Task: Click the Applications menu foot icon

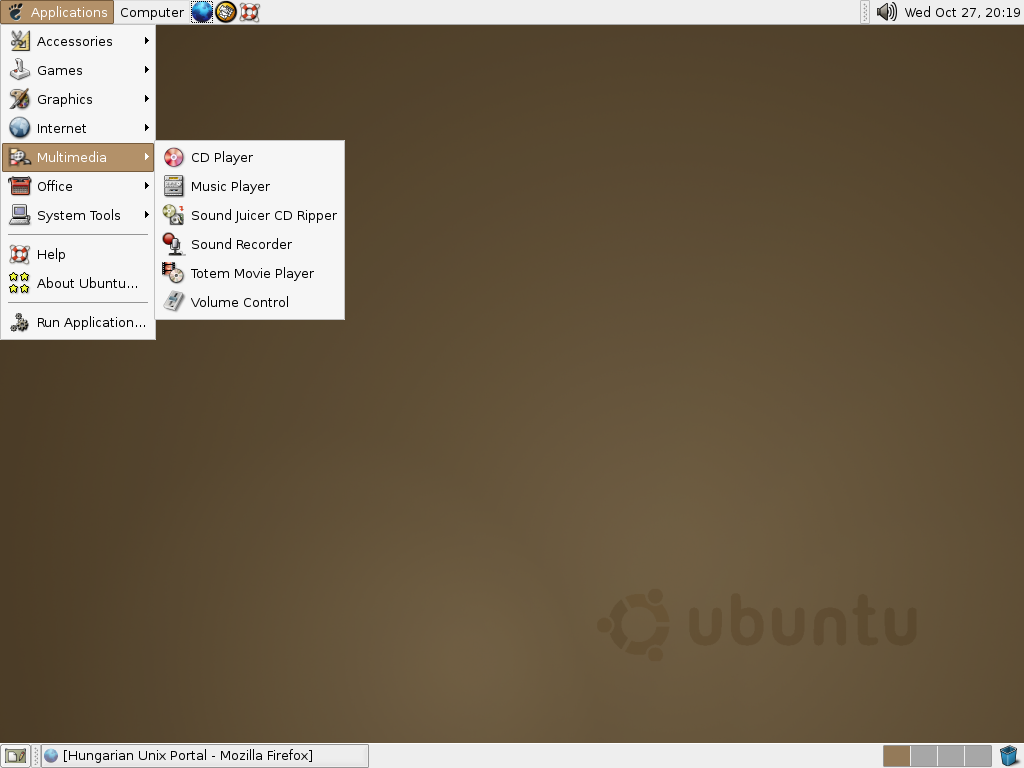Action: (x=16, y=12)
